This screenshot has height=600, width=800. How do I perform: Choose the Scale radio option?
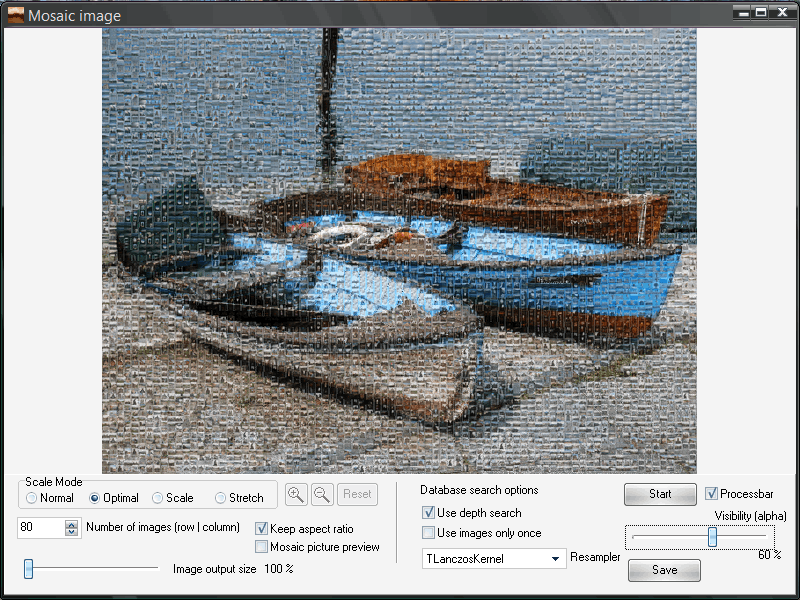pos(158,498)
